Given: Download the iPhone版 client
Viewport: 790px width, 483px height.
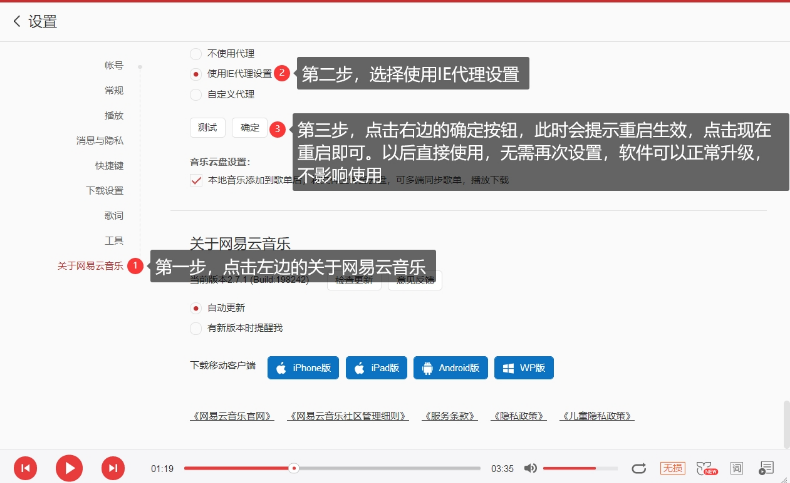Looking at the screenshot, I should tap(303, 368).
